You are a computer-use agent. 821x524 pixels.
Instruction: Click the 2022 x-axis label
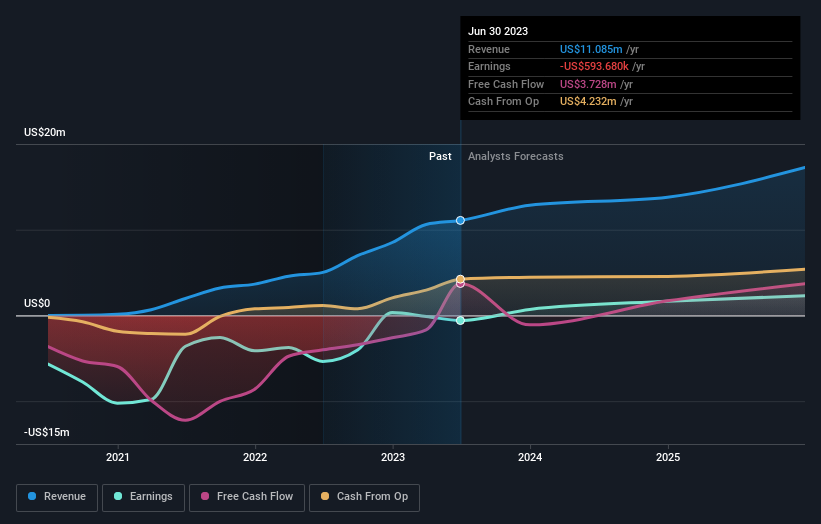255,458
